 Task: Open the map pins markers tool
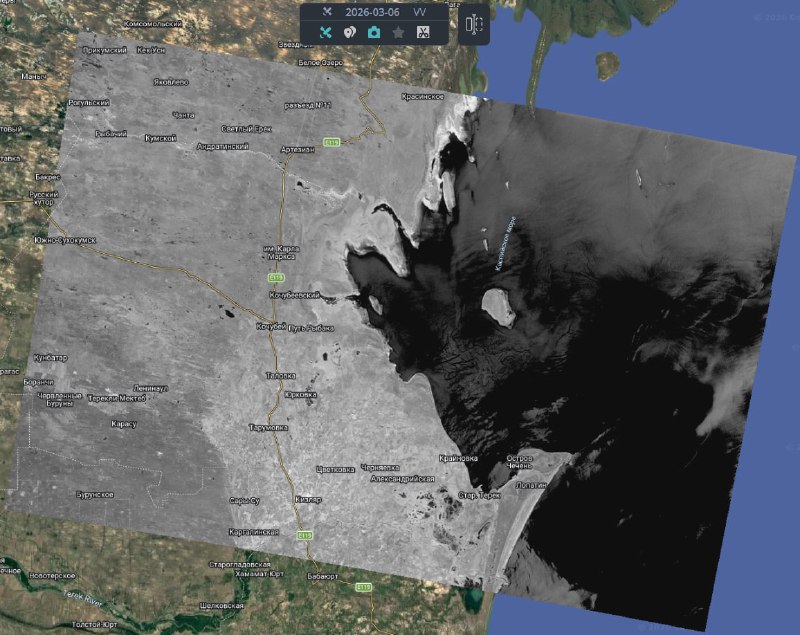[x=349, y=32]
